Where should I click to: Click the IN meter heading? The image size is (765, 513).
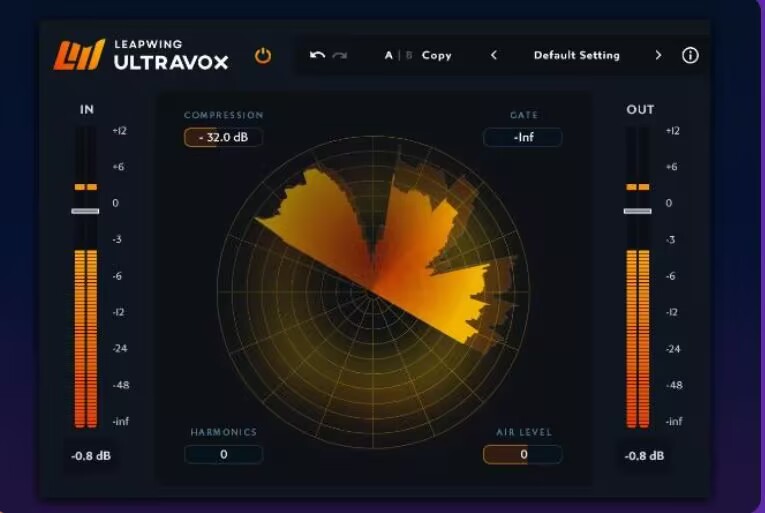pyautogui.click(x=87, y=109)
